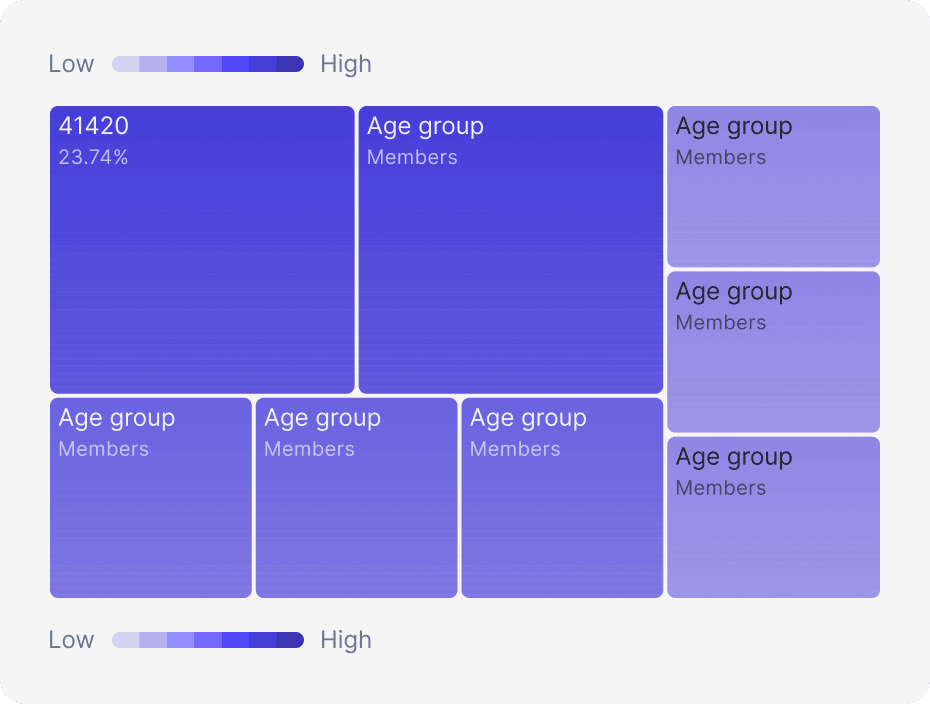Pick the middle swatch of the bottom legend
This screenshot has height=704, width=930.
click(x=208, y=640)
